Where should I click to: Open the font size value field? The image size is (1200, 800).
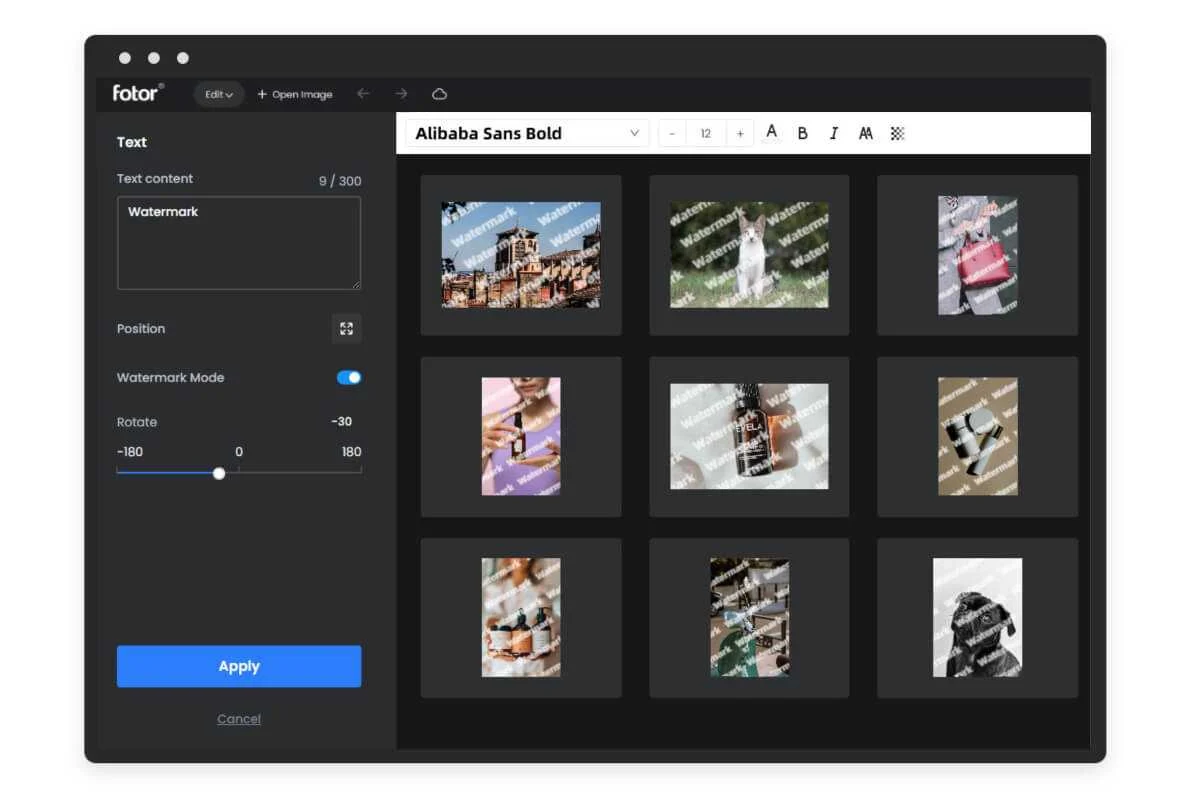[706, 132]
